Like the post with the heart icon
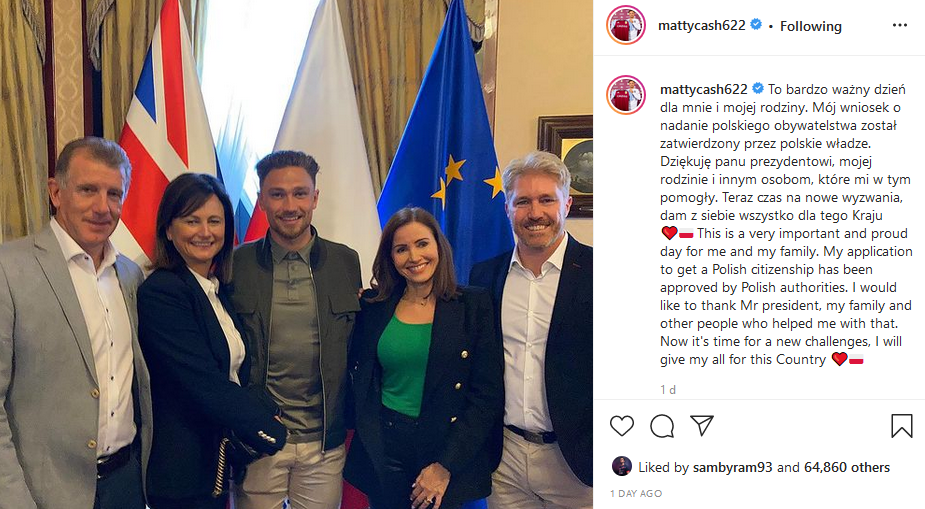 [x=622, y=426]
